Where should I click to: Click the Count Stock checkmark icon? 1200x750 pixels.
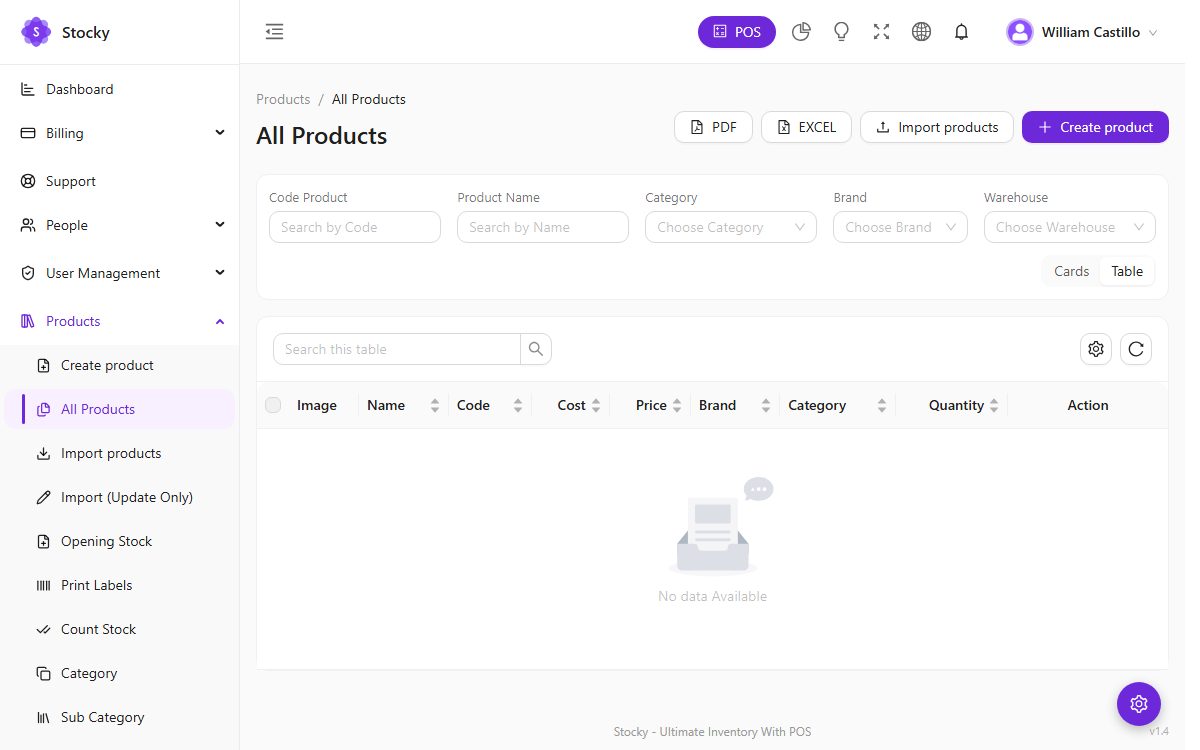[x=43, y=629]
